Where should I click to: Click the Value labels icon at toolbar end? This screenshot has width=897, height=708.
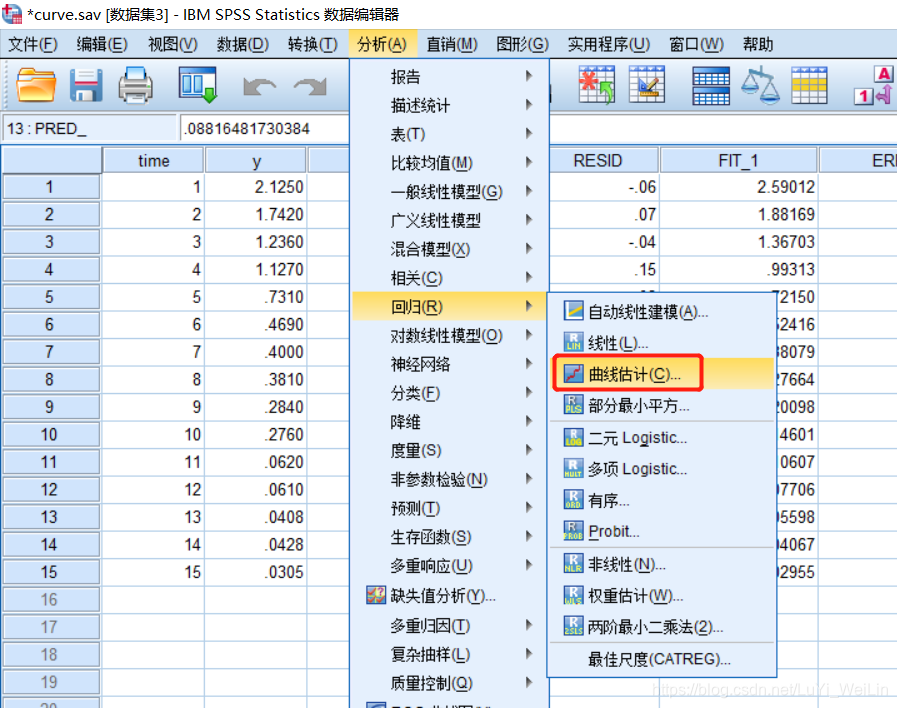tap(874, 85)
